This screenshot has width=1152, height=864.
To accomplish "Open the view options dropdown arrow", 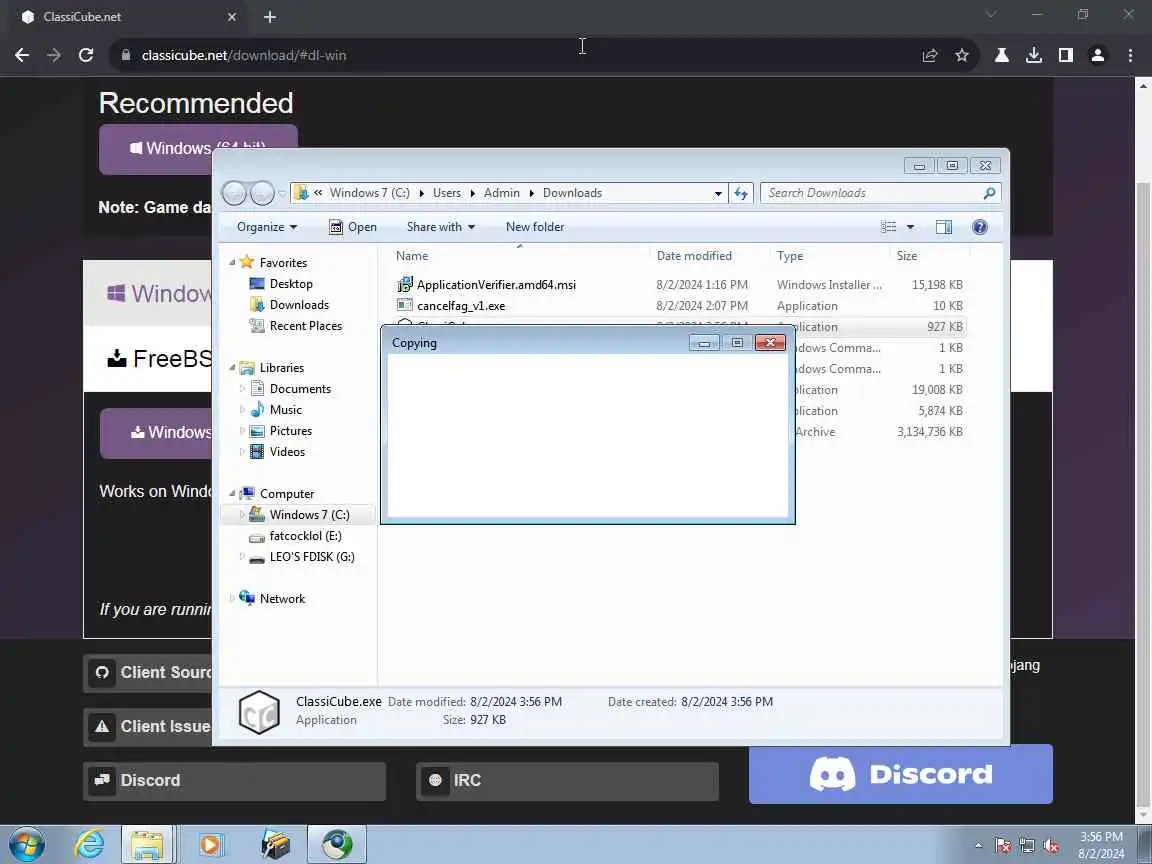I will pyautogui.click(x=910, y=227).
